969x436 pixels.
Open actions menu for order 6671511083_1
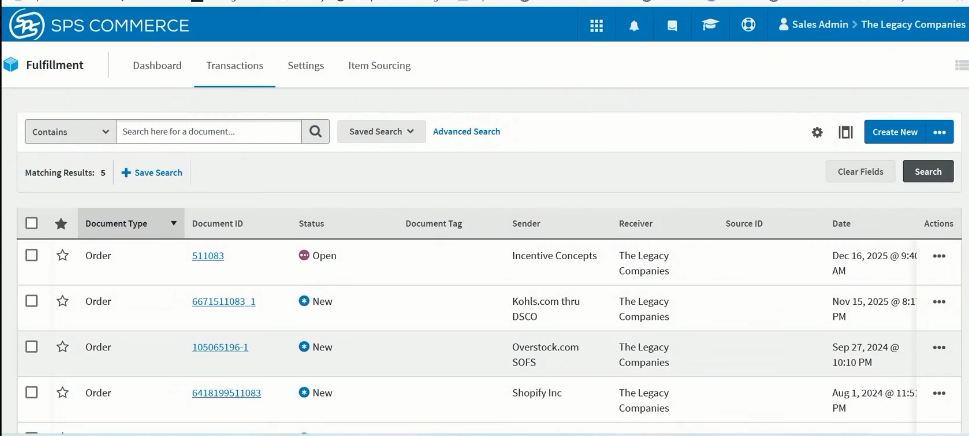coord(939,301)
